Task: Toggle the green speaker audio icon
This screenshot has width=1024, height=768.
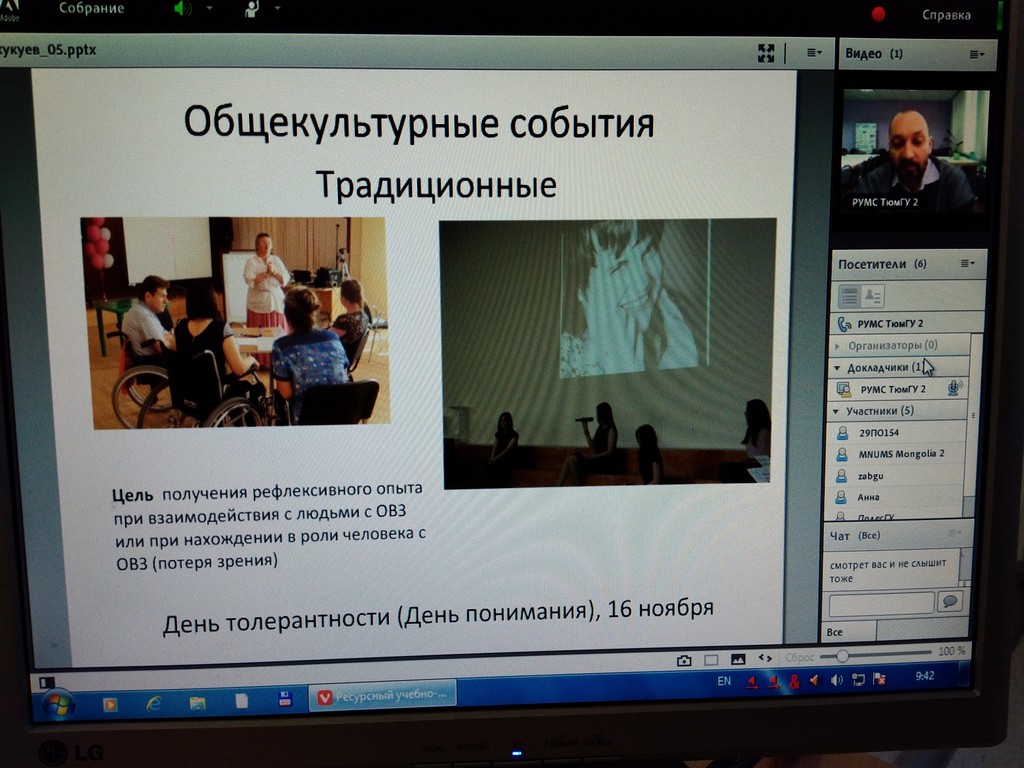Action: 182,8
